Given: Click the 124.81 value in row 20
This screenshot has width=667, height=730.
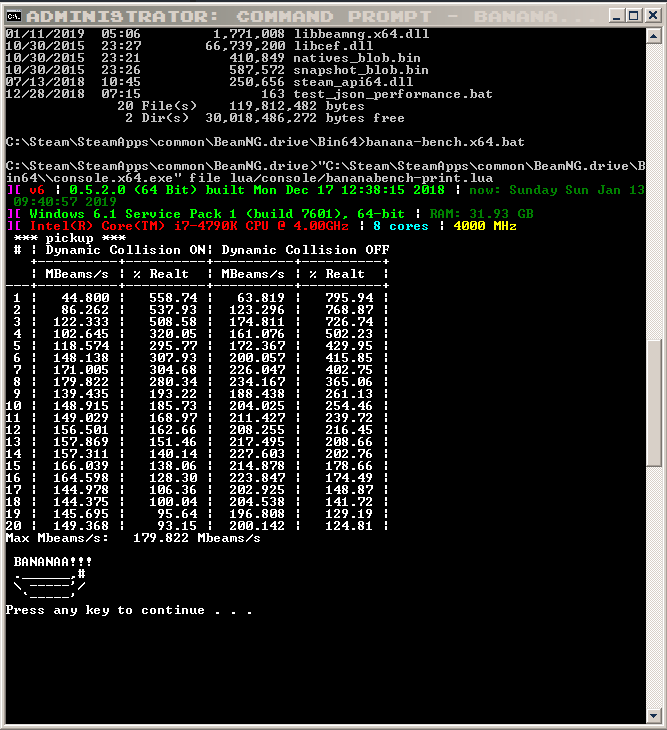Looking at the screenshot, I should coord(349,526).
